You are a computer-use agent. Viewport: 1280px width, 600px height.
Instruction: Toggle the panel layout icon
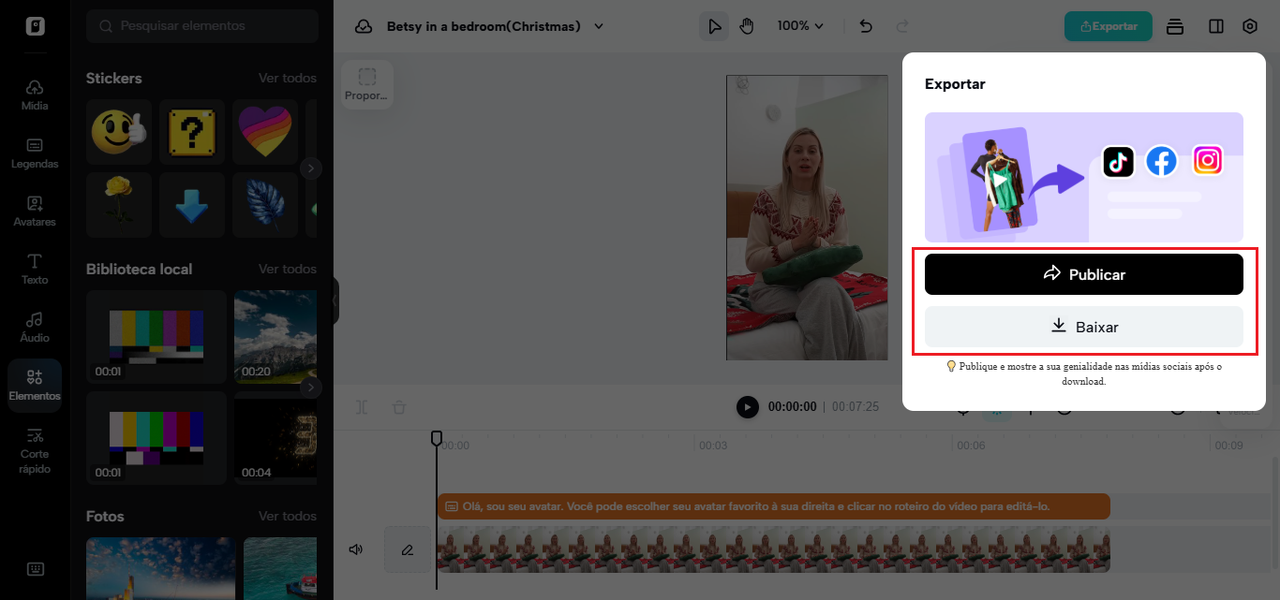coord(1216,26)
